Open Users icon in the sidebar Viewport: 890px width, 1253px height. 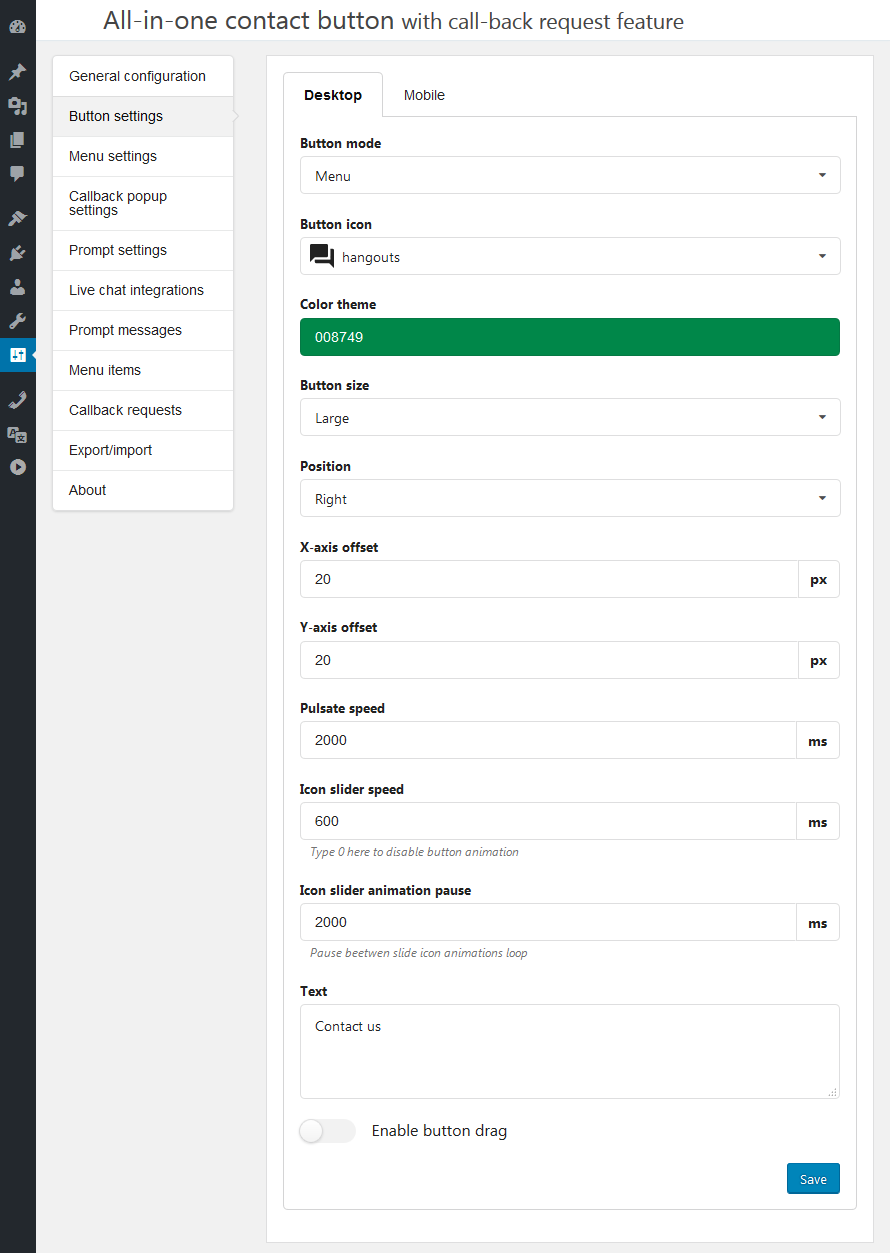click(17, 287)
